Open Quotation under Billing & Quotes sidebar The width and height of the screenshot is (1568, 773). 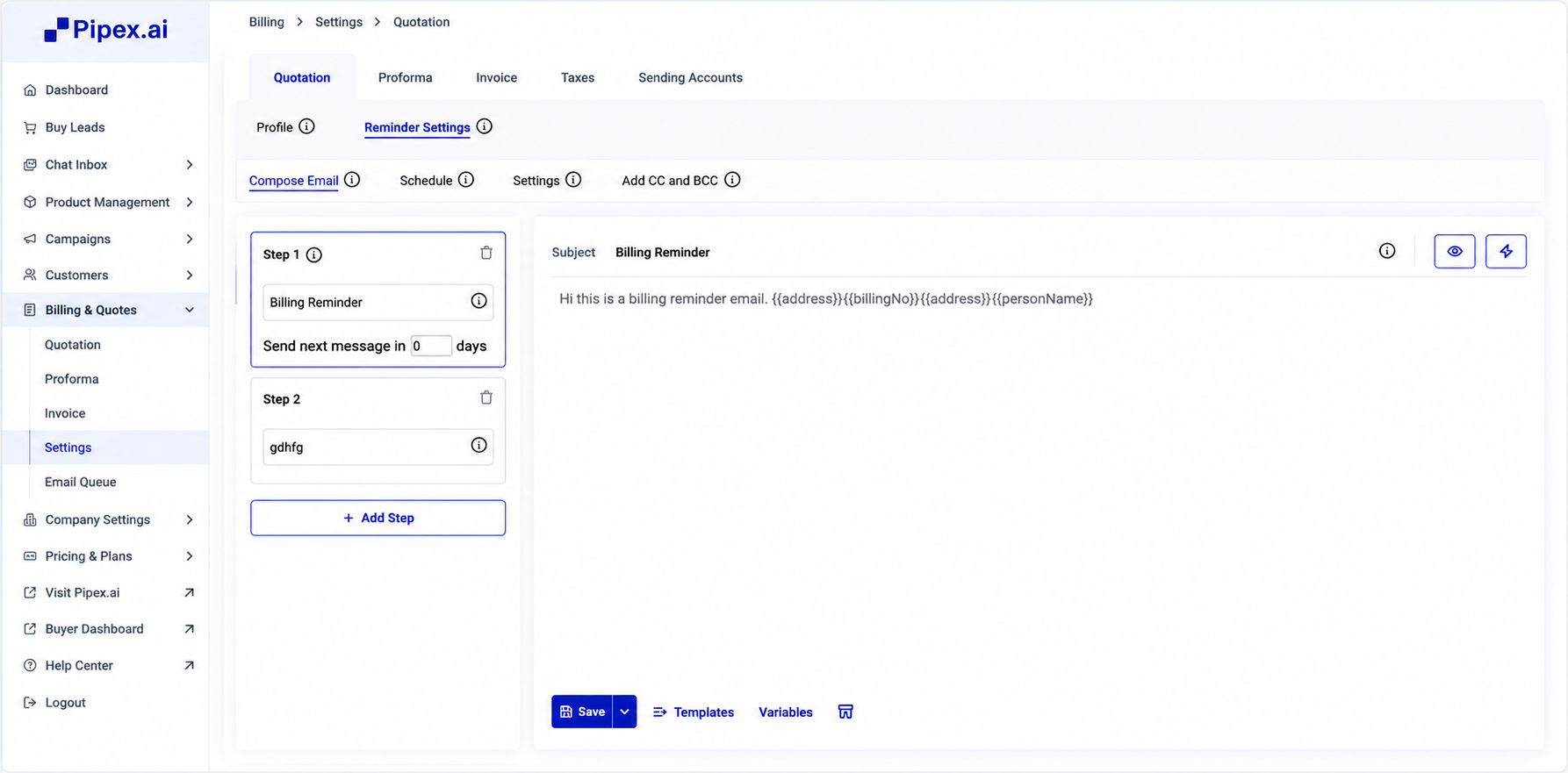73,345
